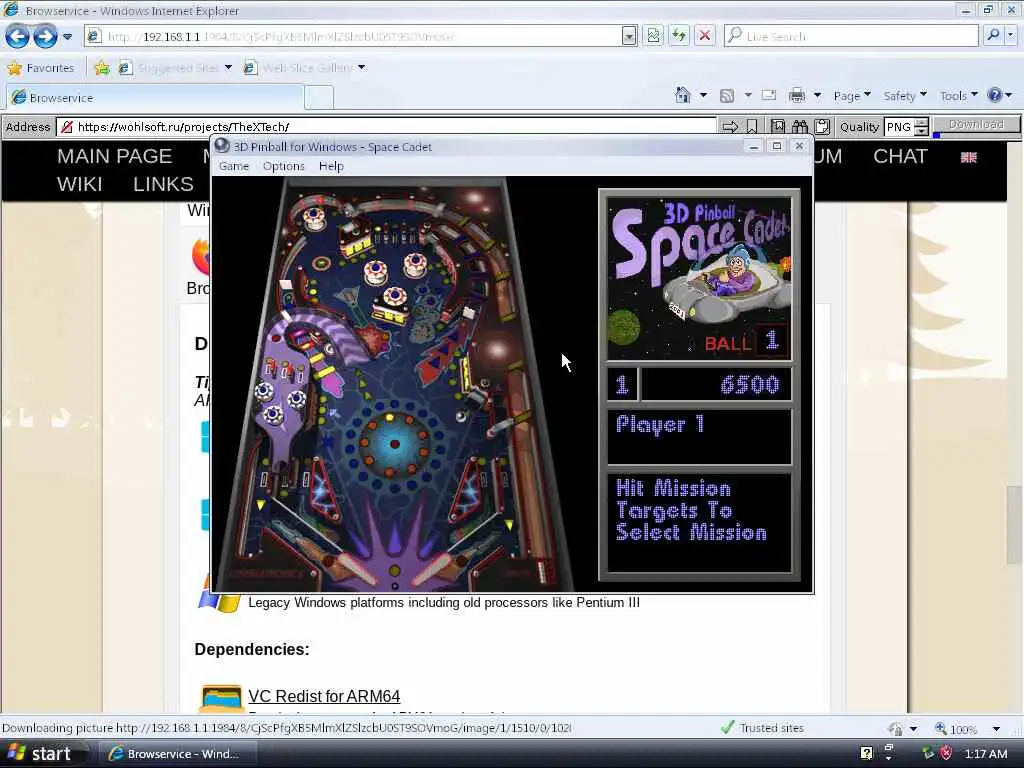Screen dimensions: 1024x768
Task: Click the help question mark tray icon
Action: (866, 753)
